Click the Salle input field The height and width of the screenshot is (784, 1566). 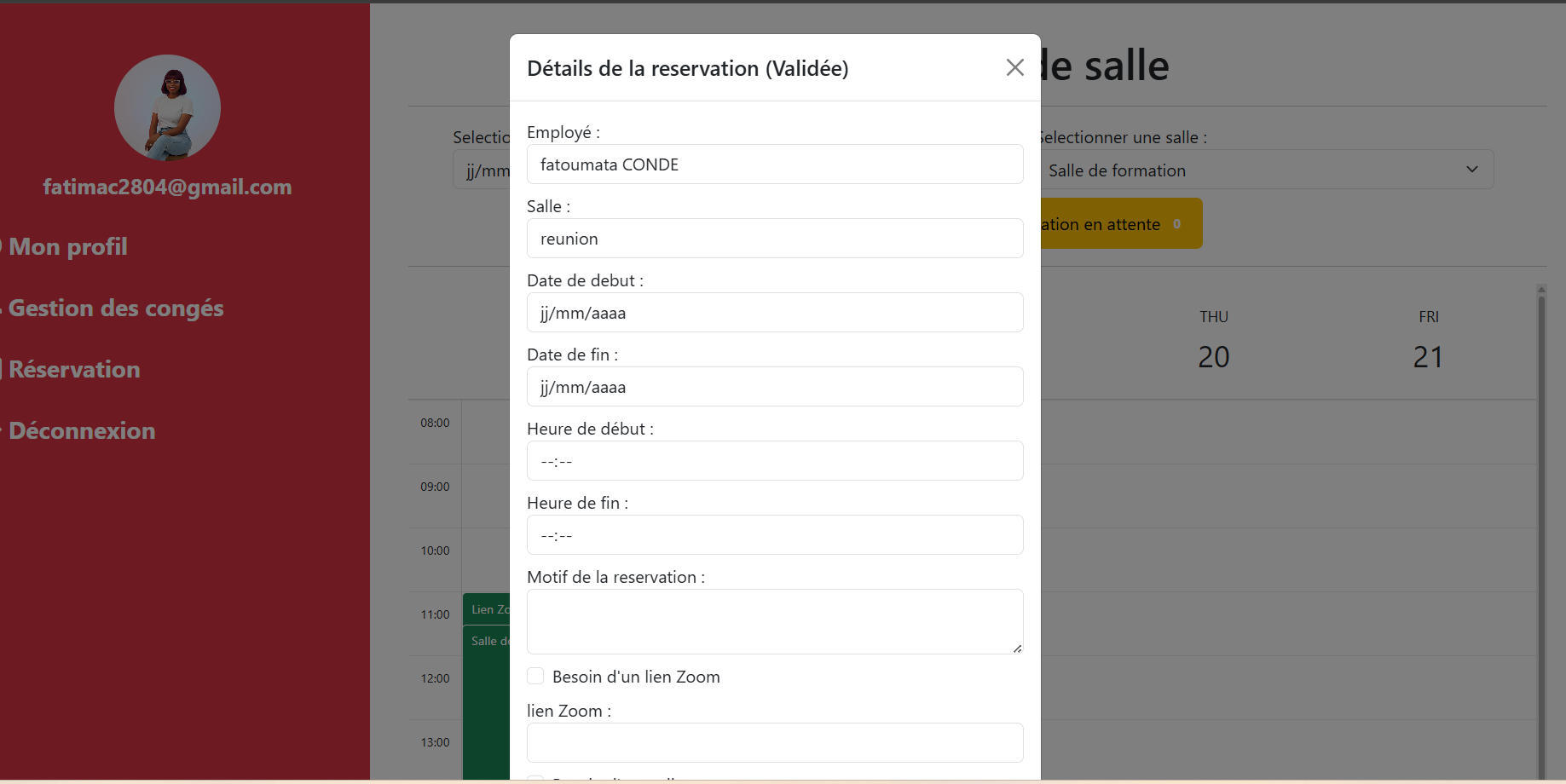[775, 238]
